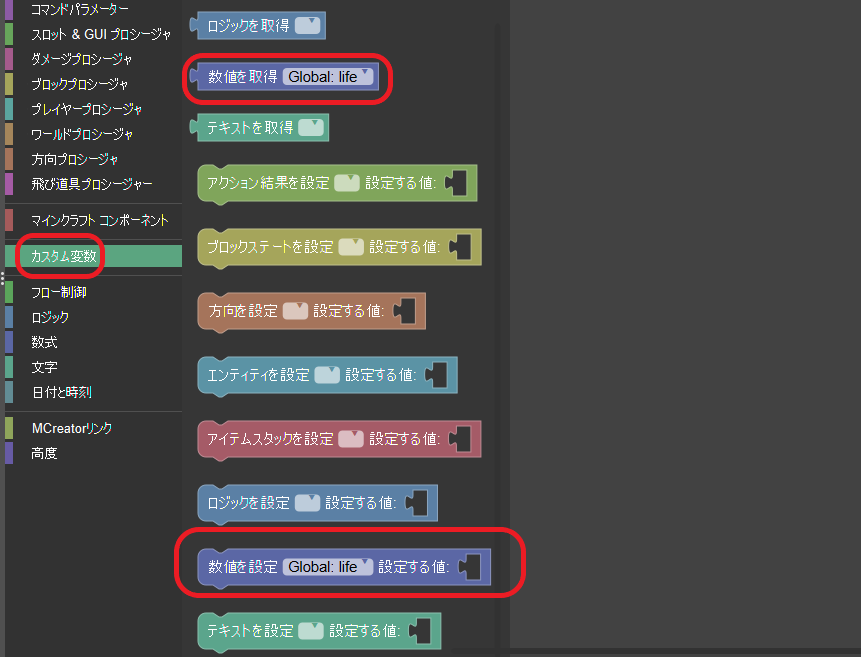Screen dimensions: 861x657
Task: Click value input socket of アクション結果を設定
Action: pyautogui.click(x=457, y=183)
